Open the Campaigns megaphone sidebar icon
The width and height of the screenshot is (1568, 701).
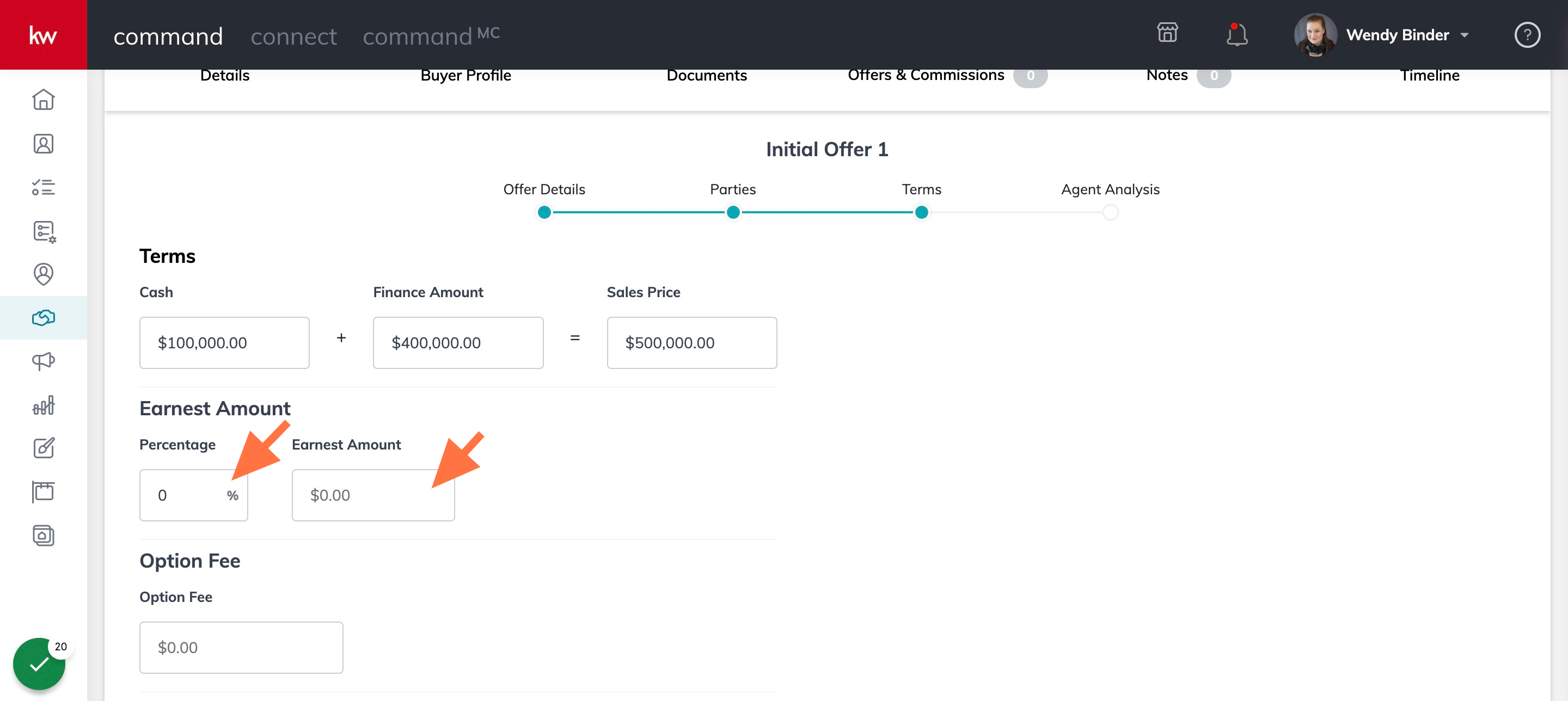(43, 361)
